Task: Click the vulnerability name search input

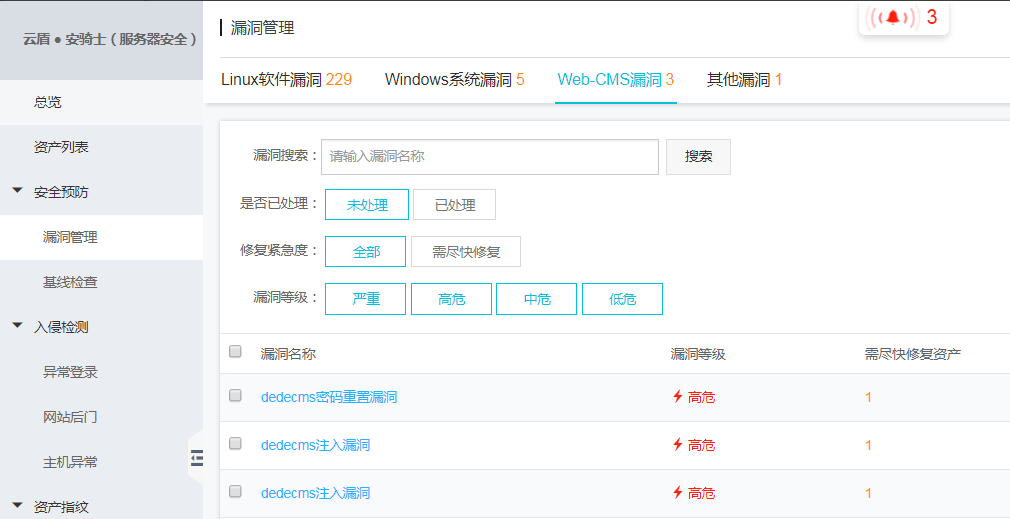Action: point(490,156)
